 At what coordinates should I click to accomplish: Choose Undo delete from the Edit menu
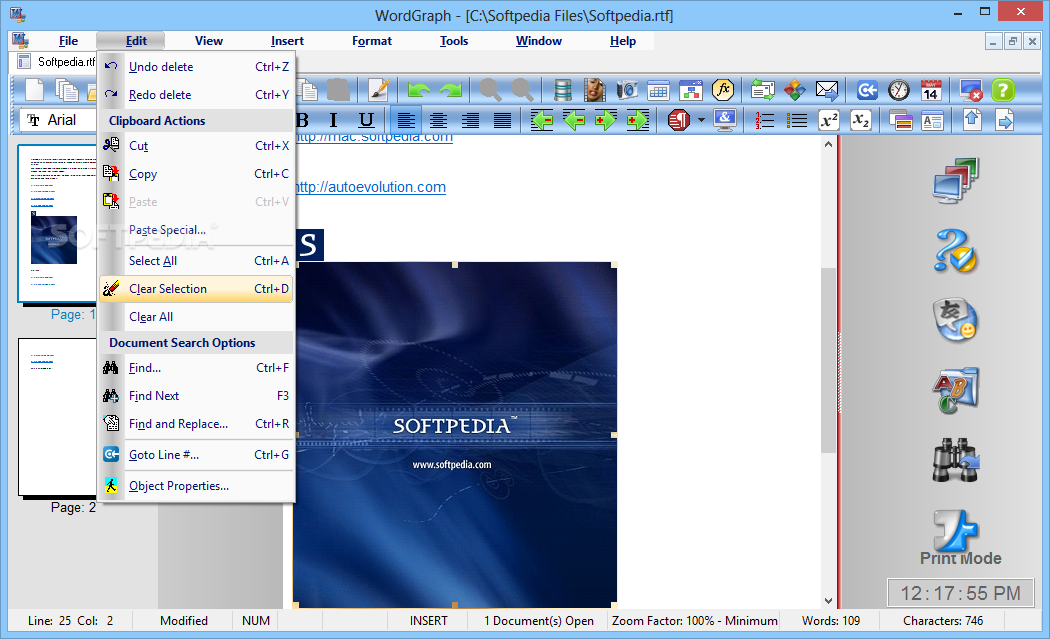pos(196,67)
